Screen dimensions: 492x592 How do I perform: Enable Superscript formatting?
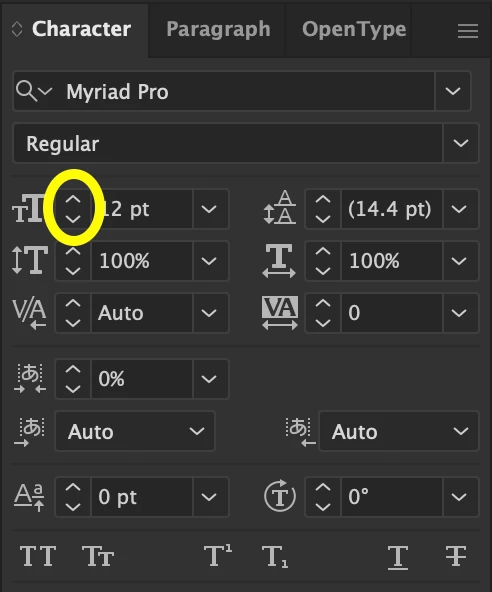point(218,555)
